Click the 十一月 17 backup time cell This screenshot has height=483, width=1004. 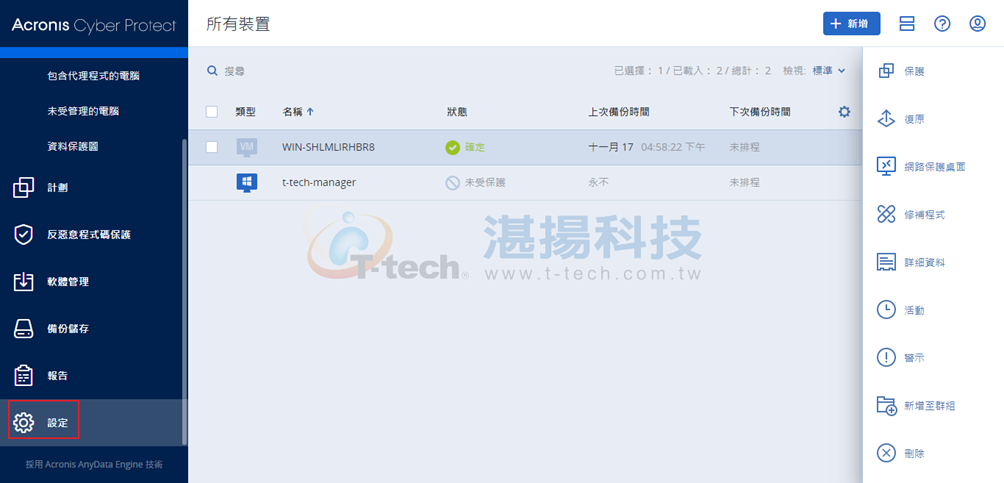coord(647,147)
